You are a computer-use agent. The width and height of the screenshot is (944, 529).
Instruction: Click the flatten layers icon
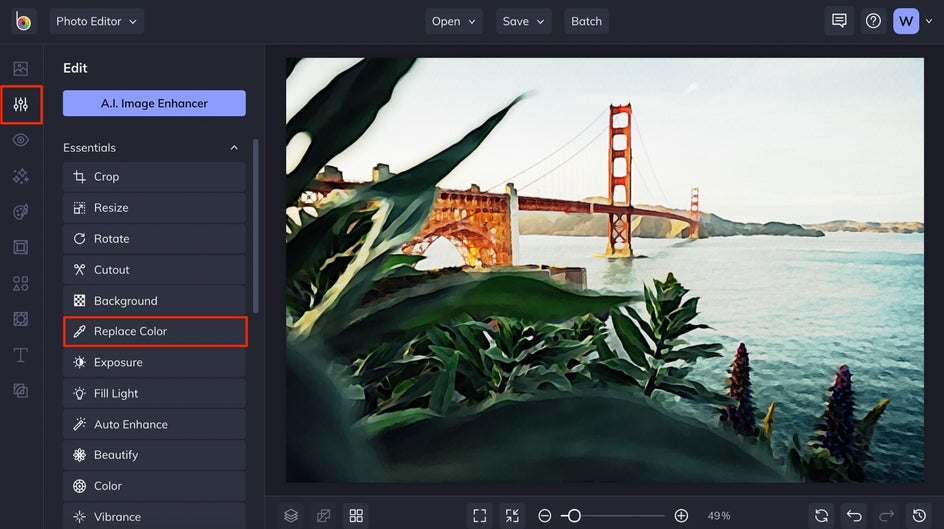[323, 516]
